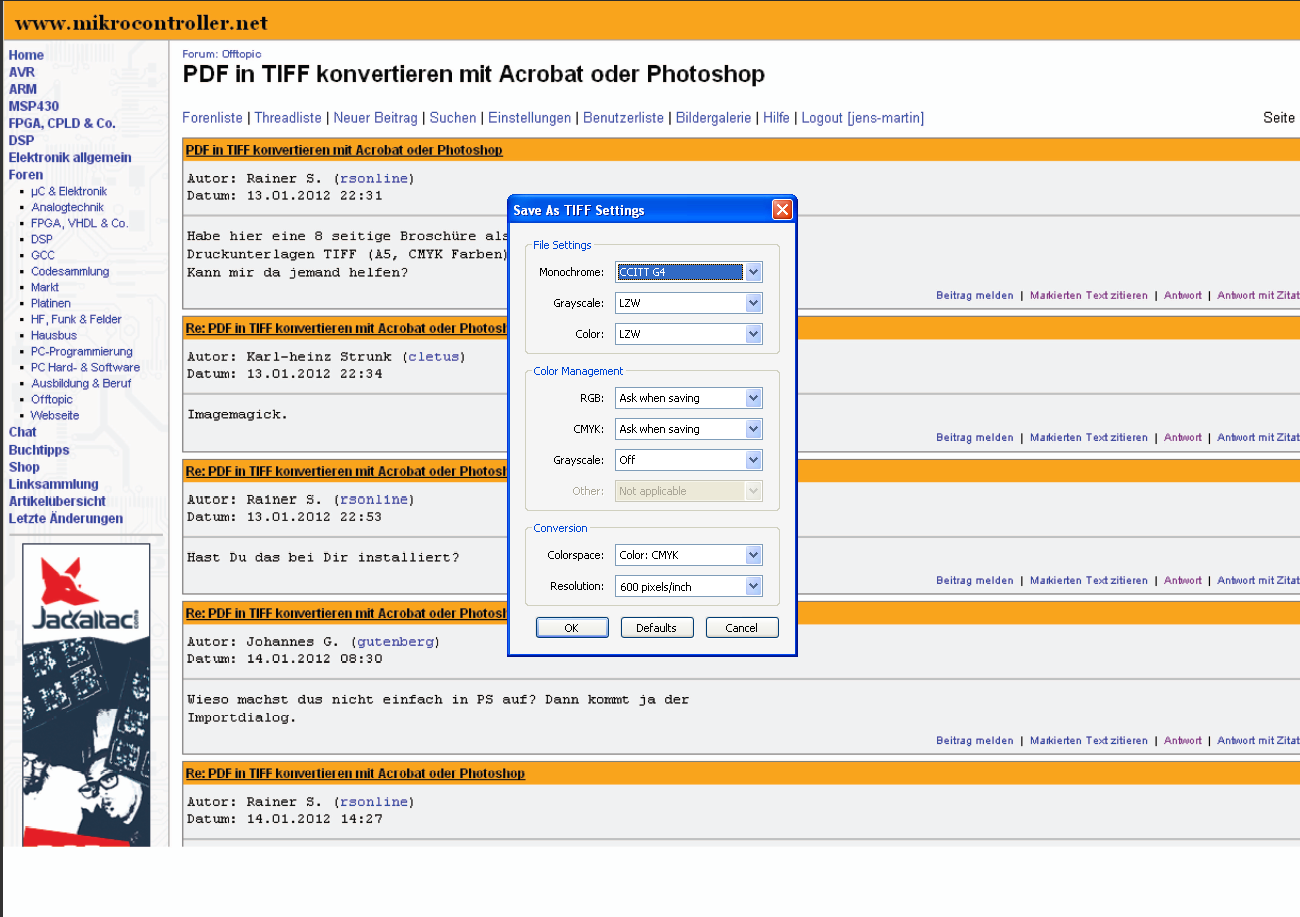This screenshot has height=917, width=1300.
Task: Open the GCC forum link
Action: pos(43,255)
